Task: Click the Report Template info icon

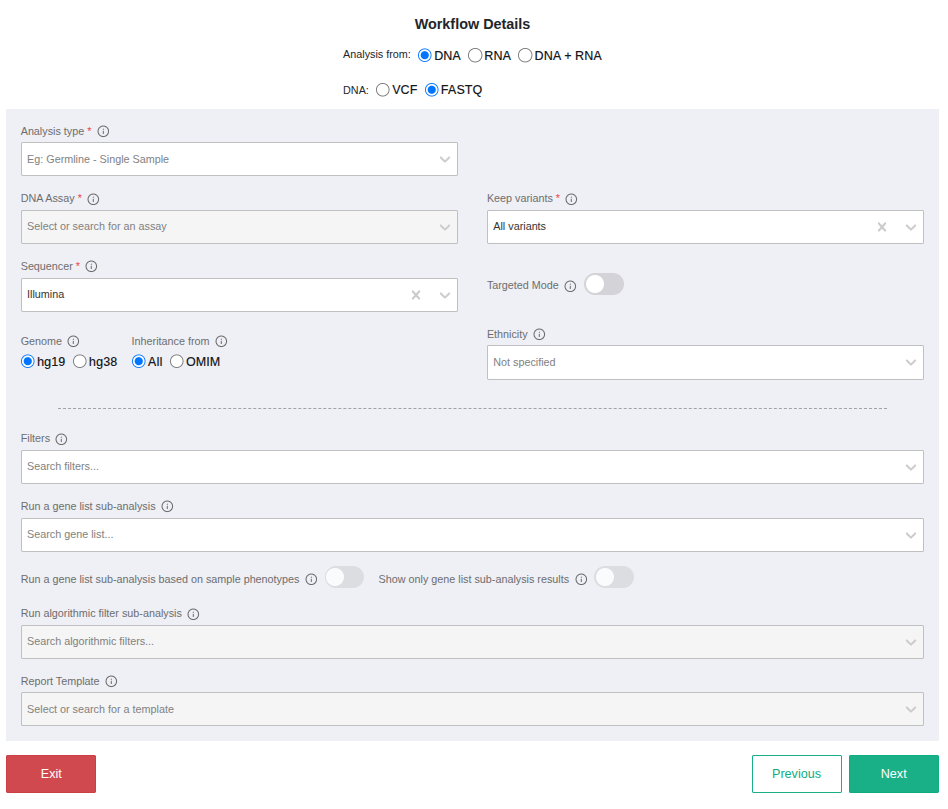Action: 111,682
